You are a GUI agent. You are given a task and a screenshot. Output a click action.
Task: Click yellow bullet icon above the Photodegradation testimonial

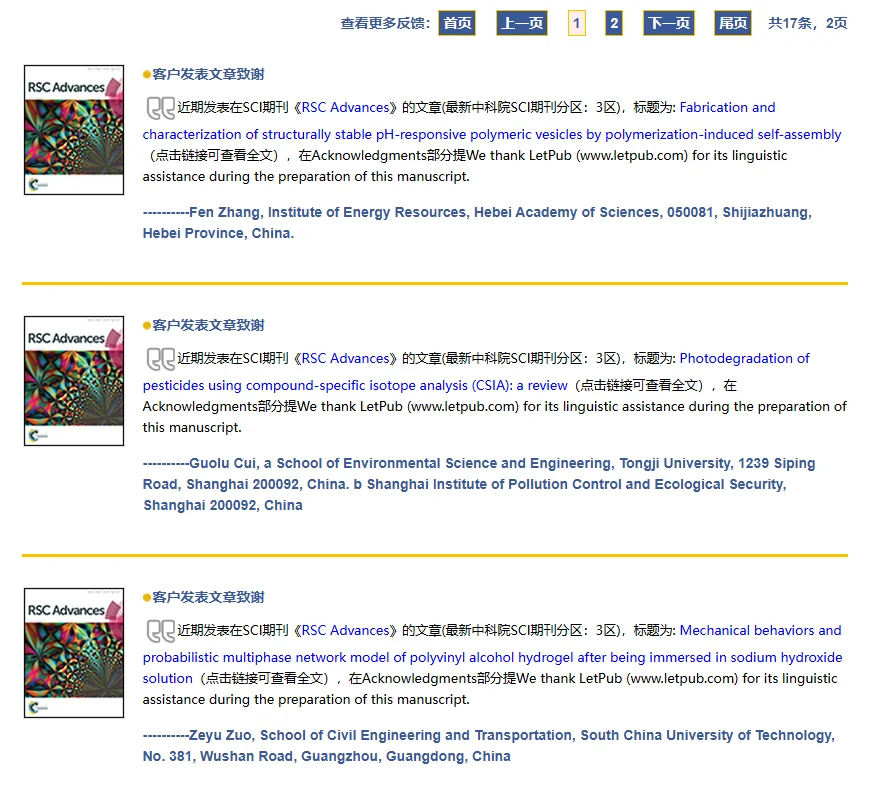[147, 326]
